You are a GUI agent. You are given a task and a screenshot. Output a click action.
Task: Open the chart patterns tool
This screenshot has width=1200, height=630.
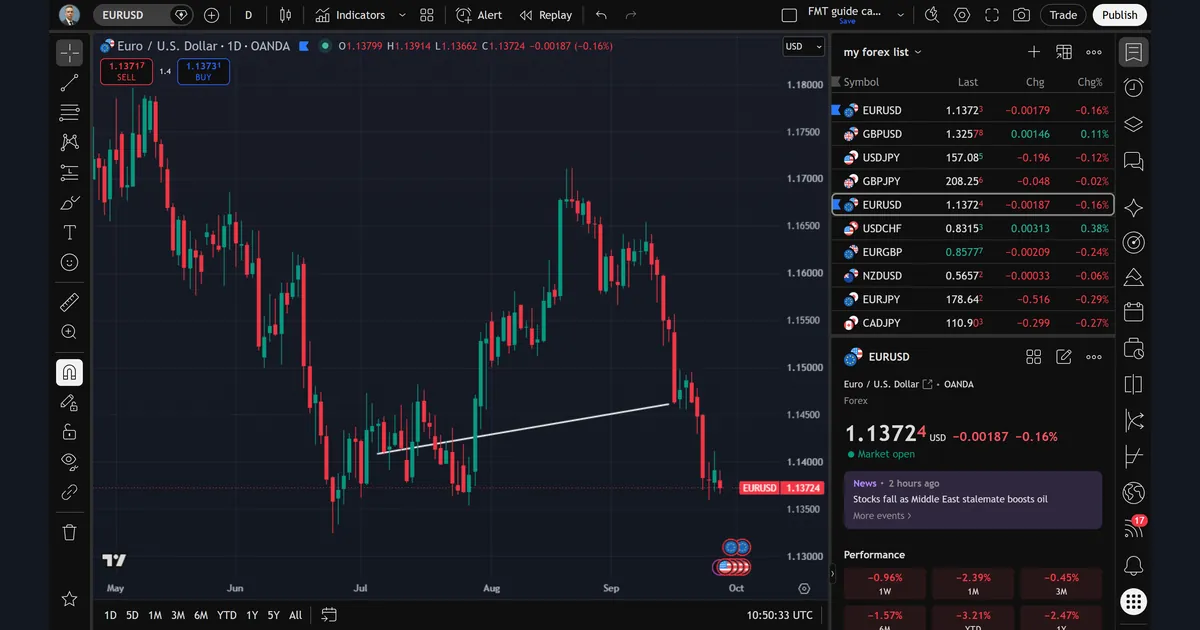[x=69, y=142]
